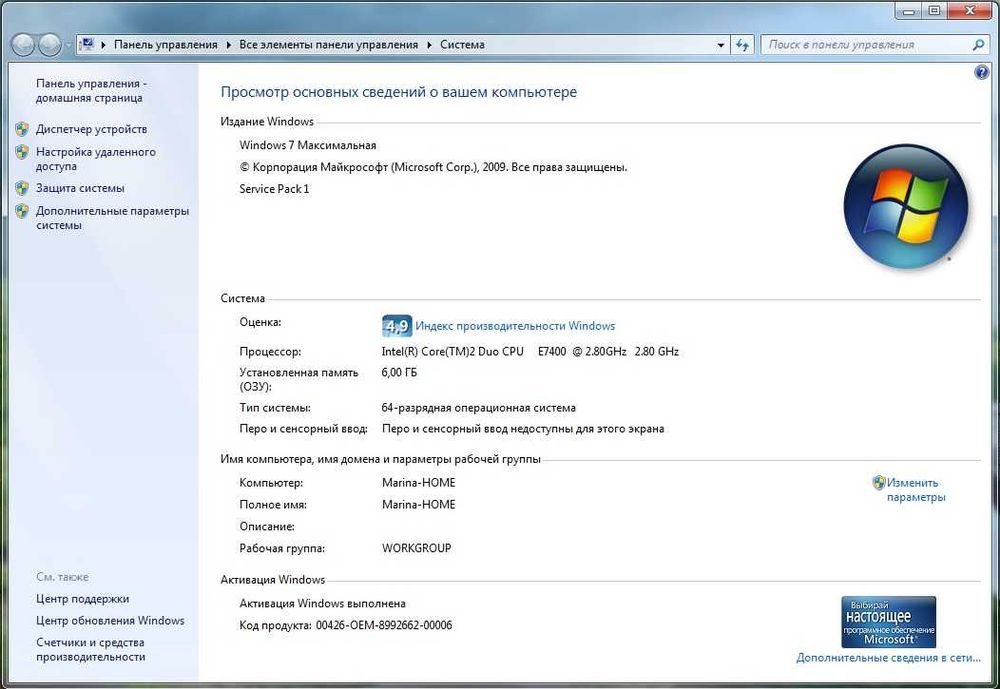Click the magnifier search icon

(978, 45)
